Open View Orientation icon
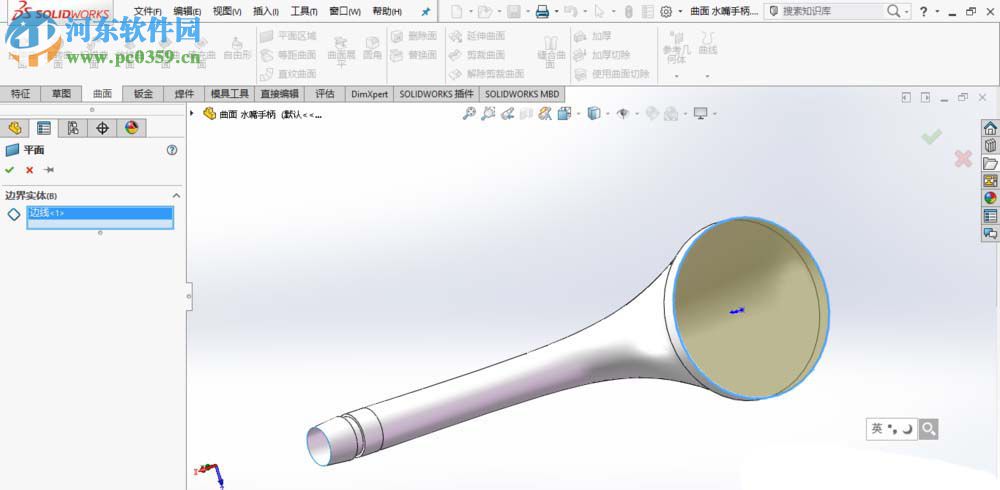 tap(564, 114)
